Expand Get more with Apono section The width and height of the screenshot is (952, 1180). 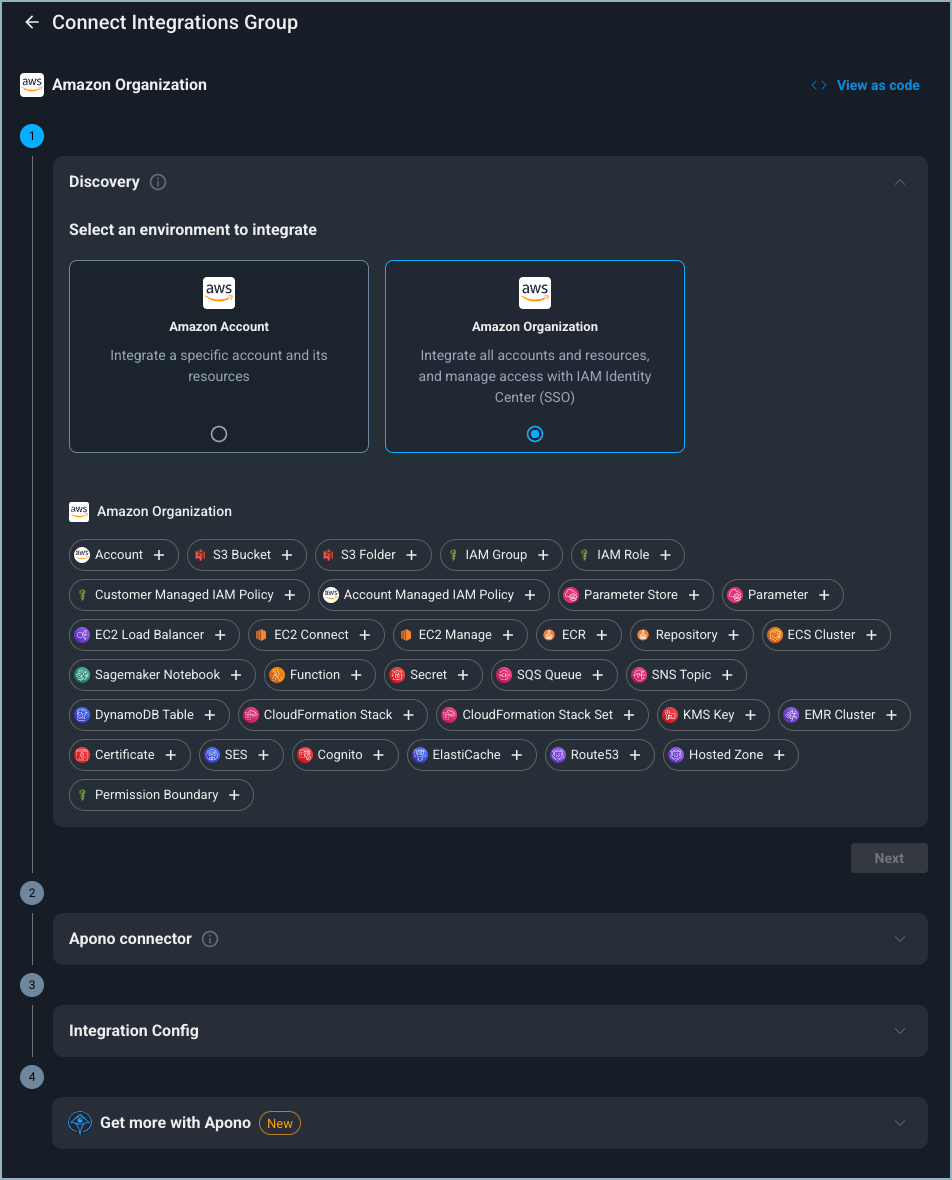click(x=900, y=1123)
